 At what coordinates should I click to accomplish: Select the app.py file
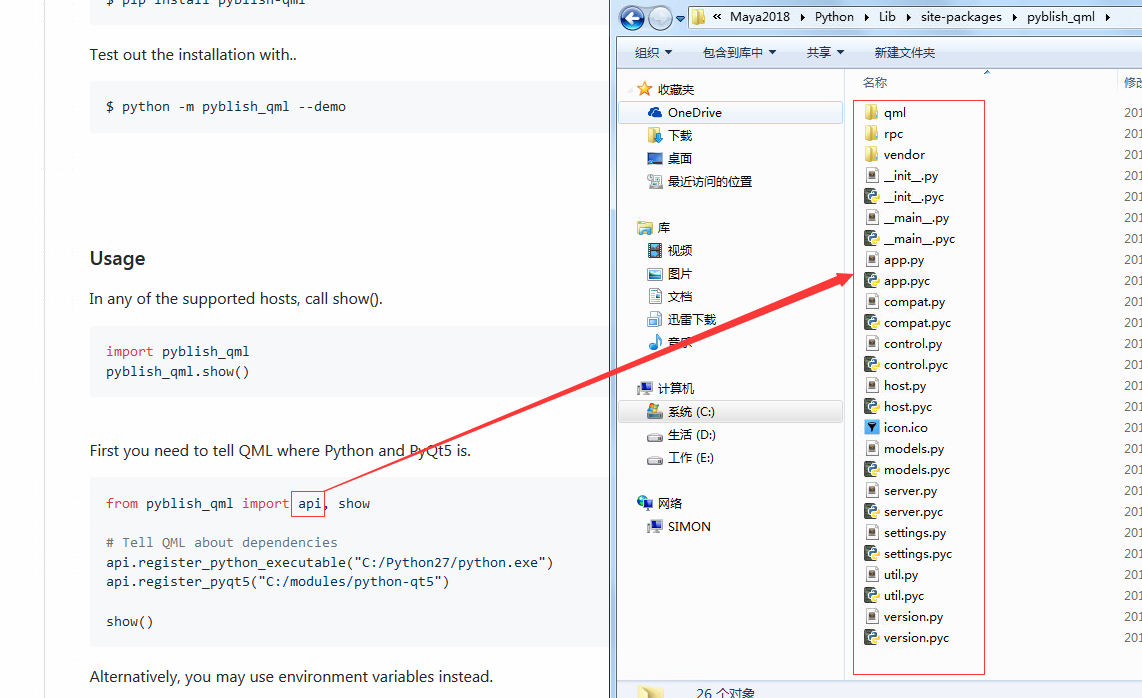894,259
